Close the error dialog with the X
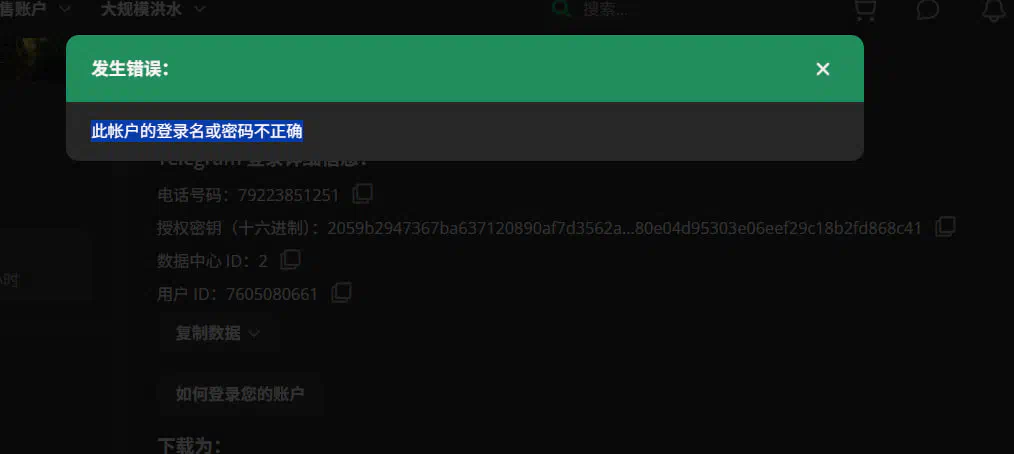1014x454 pixels. pyautogui.click(x=822, y=69)
